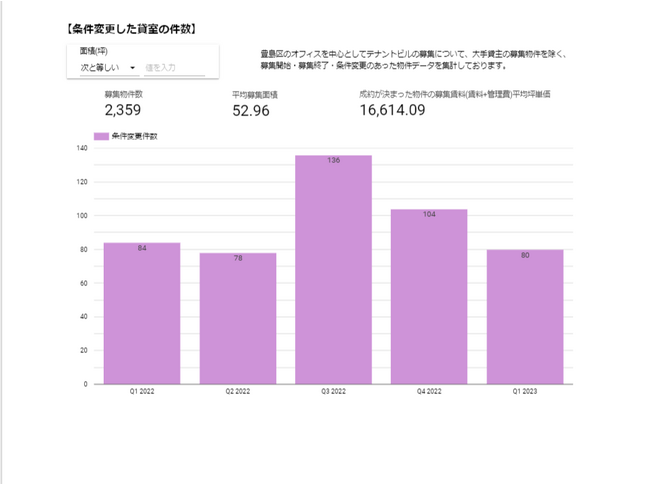Select the Q2 2022 bar
The image size is (650, 484).
point(238,320)
